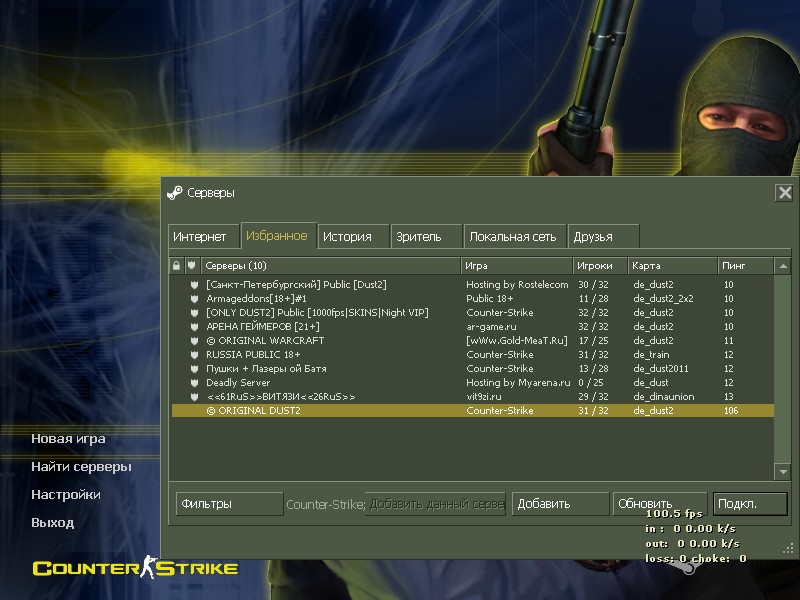Viewport: 800px width, 600px height.
Task: Highlight the © ORIGINAL WARCRAFT server name
Action: tap(265, 341)
